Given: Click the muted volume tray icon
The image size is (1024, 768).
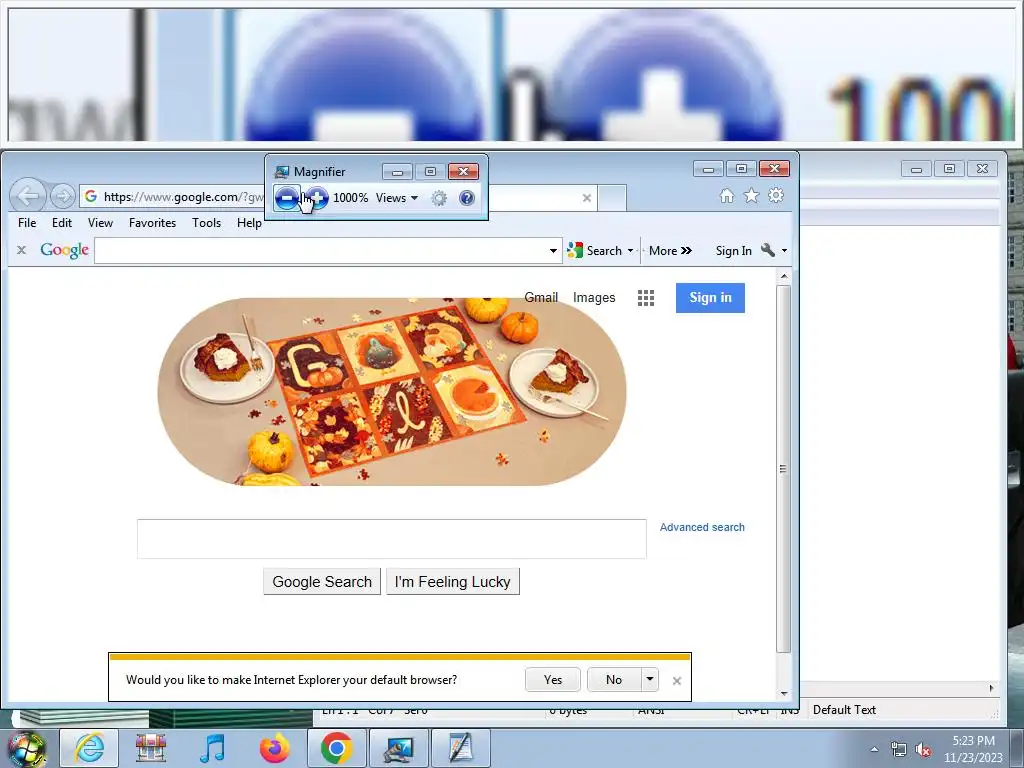Looking at the screenshot, I should [x=923, y=750].
